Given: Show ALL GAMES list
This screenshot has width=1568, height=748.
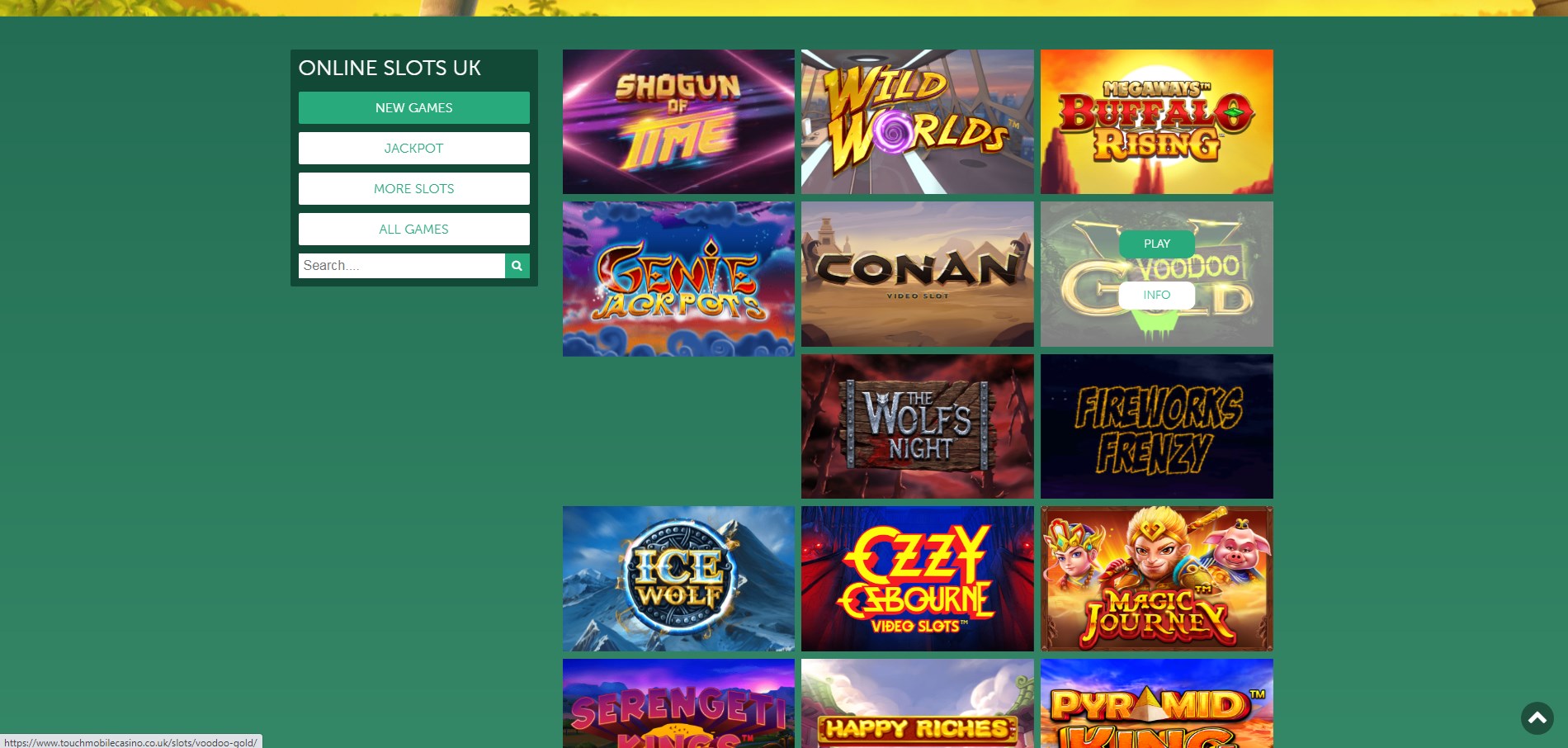Looking at the screenshot, I should pyautogui.click(x=413, y=230).
